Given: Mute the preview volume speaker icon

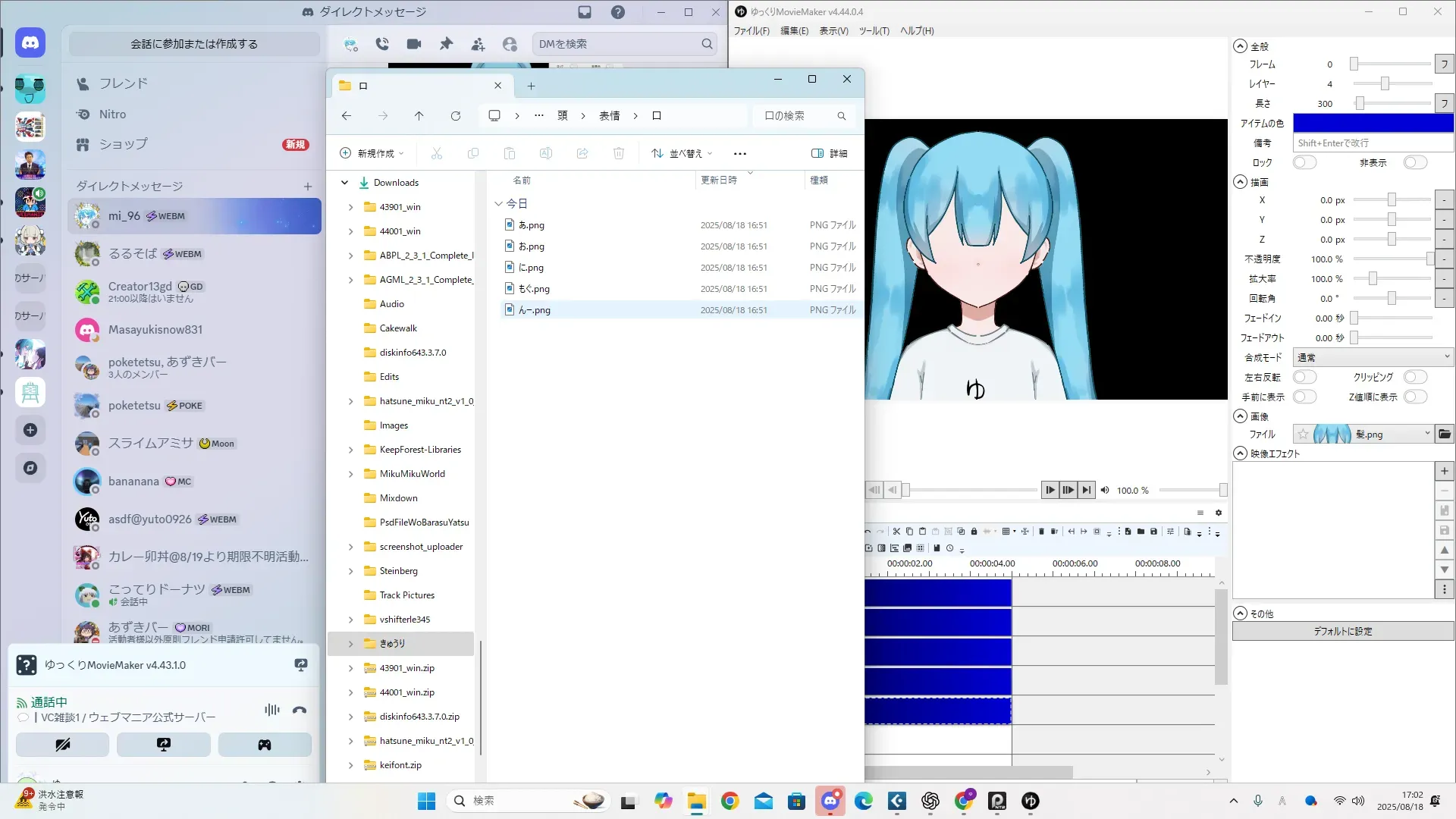Looking at the screenshot, I should [1105, 490].
